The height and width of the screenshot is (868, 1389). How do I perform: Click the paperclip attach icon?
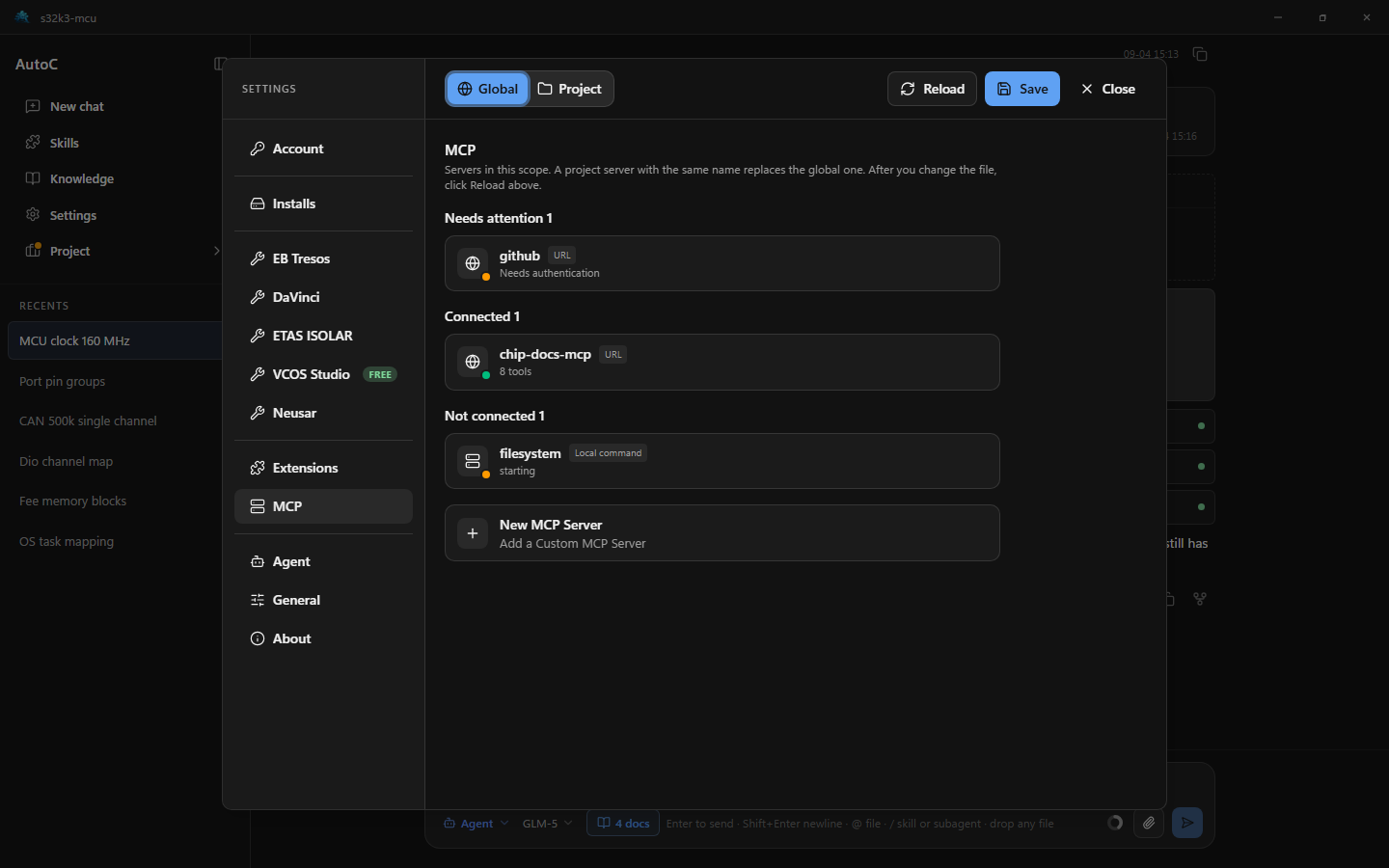[1149, 823]
